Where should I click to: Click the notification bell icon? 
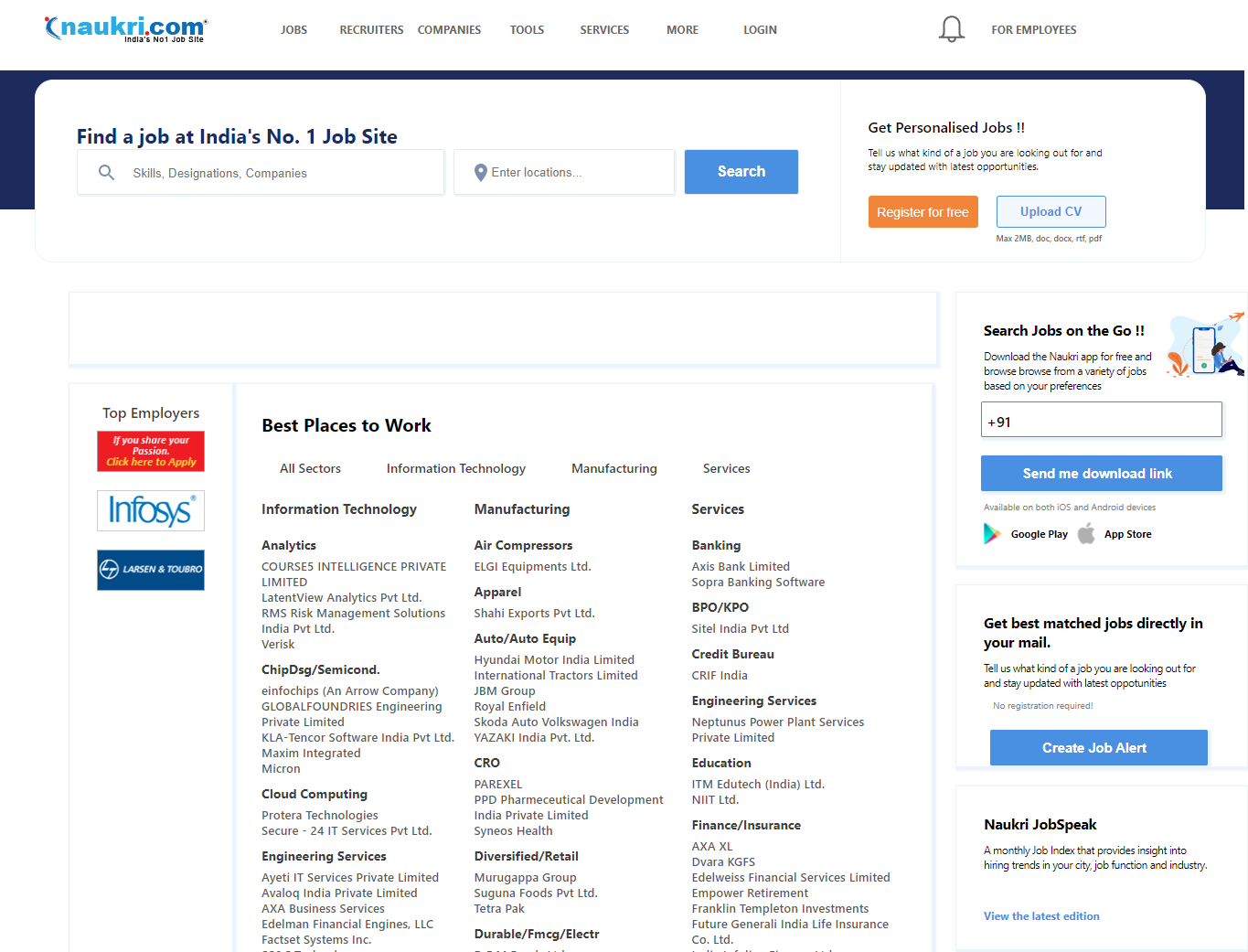point(951,29)
